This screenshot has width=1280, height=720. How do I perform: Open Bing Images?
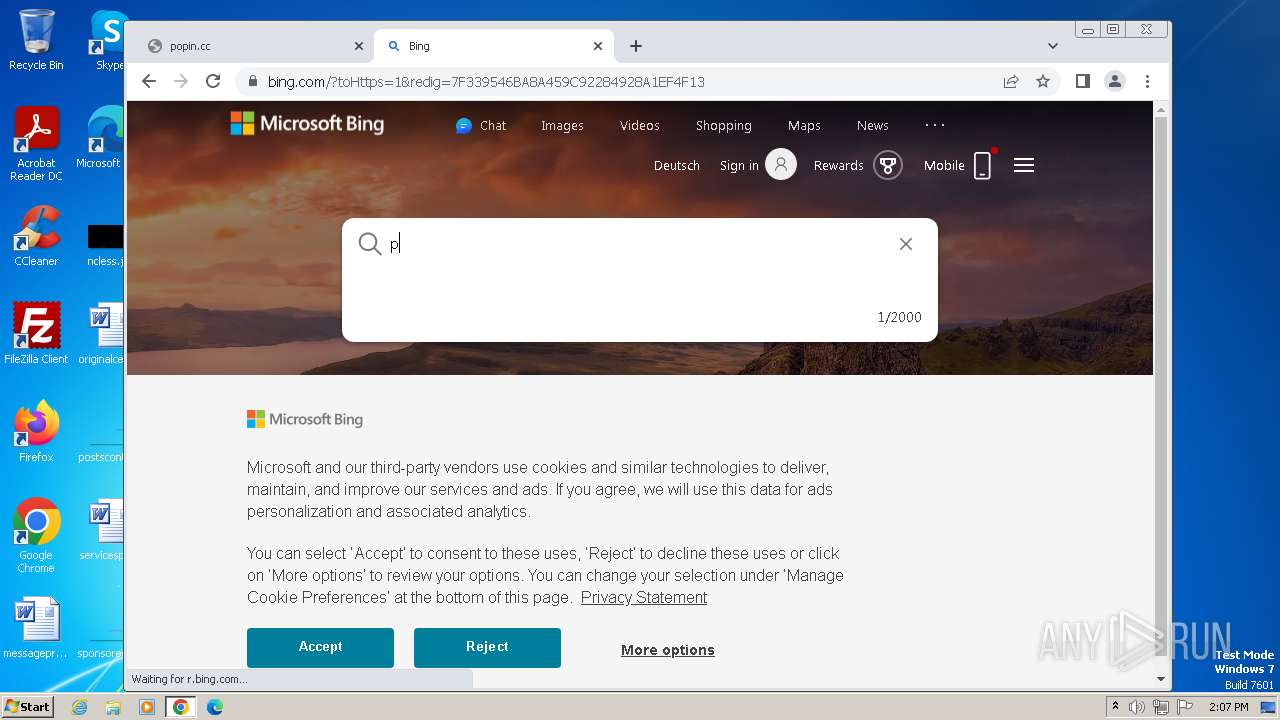(562, 125)
